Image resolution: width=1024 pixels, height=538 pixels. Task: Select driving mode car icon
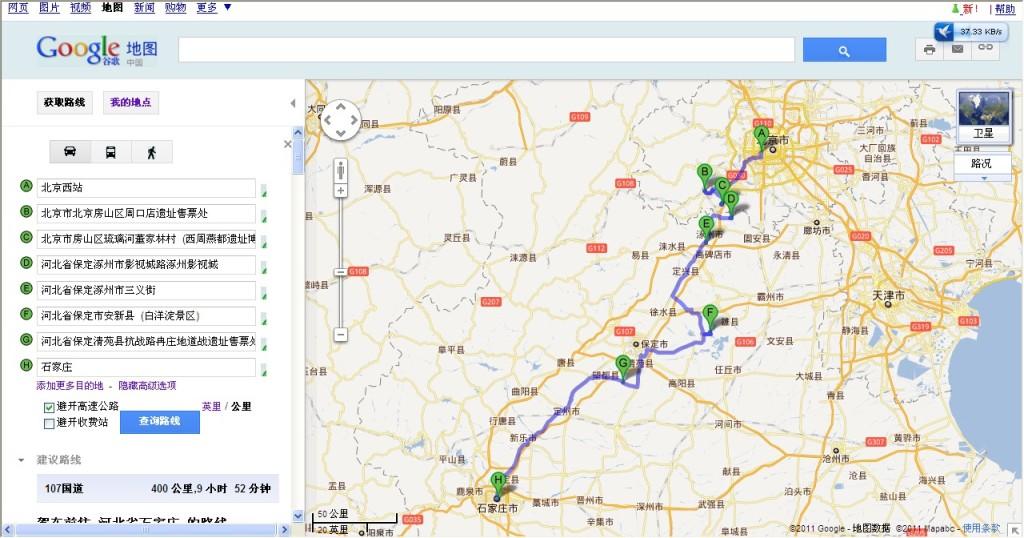click(x=70, y=152)
